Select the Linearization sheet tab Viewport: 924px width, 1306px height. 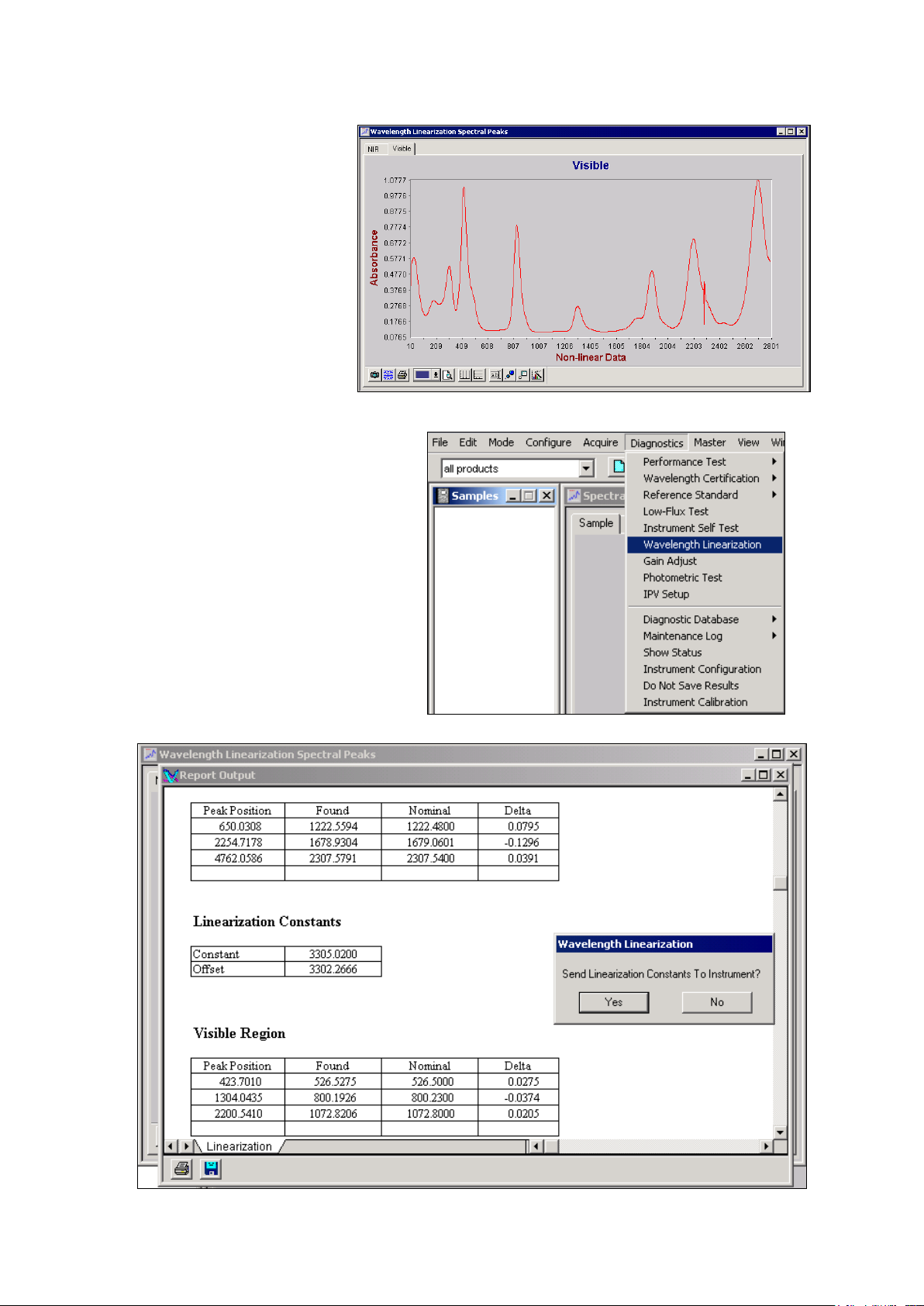point(239,1146)
